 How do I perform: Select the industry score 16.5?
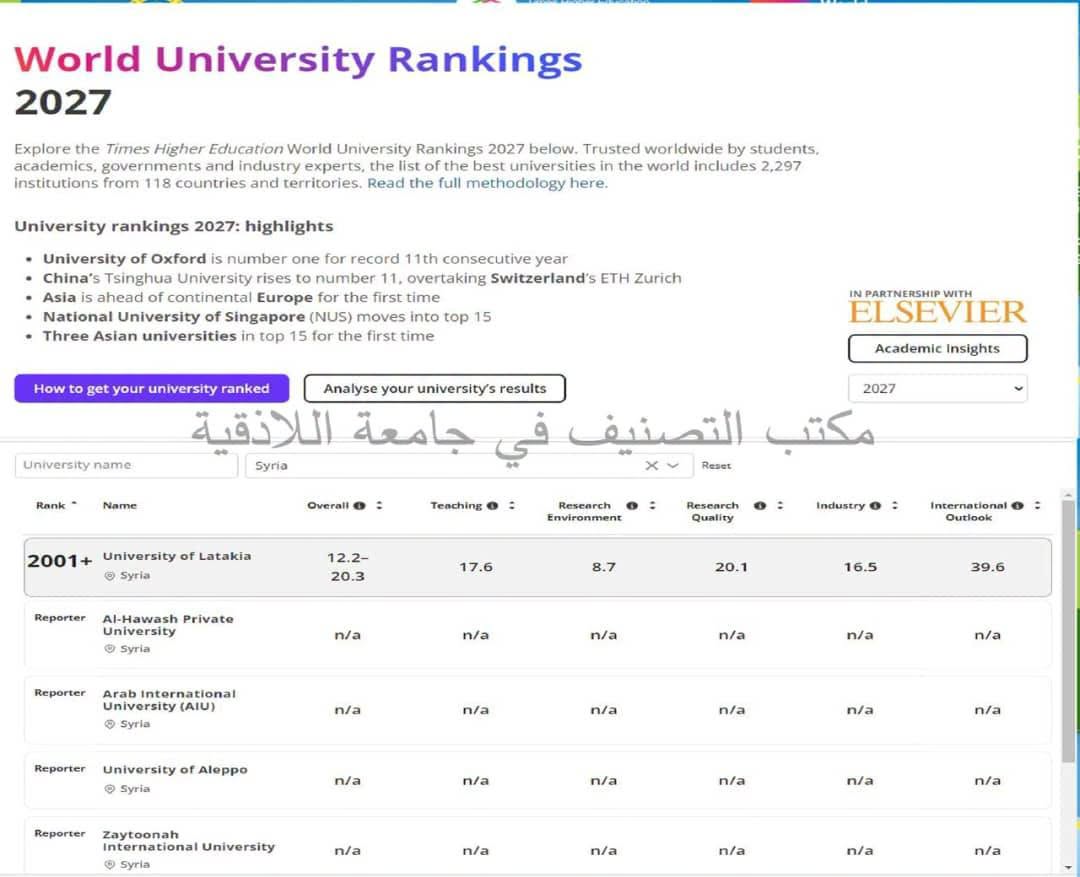(860, 567)
